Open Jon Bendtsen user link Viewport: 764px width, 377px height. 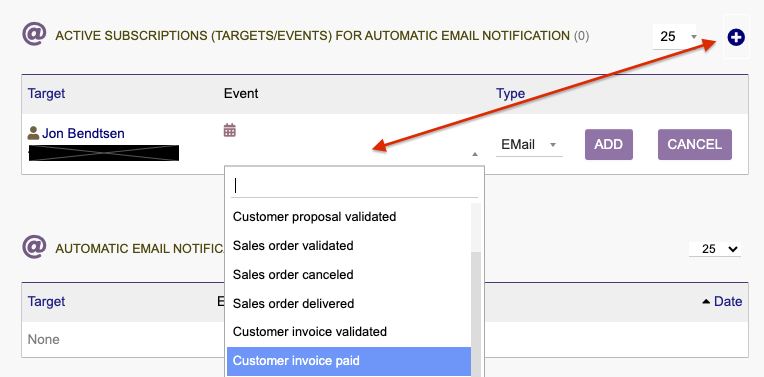click(x=83, y=133)
